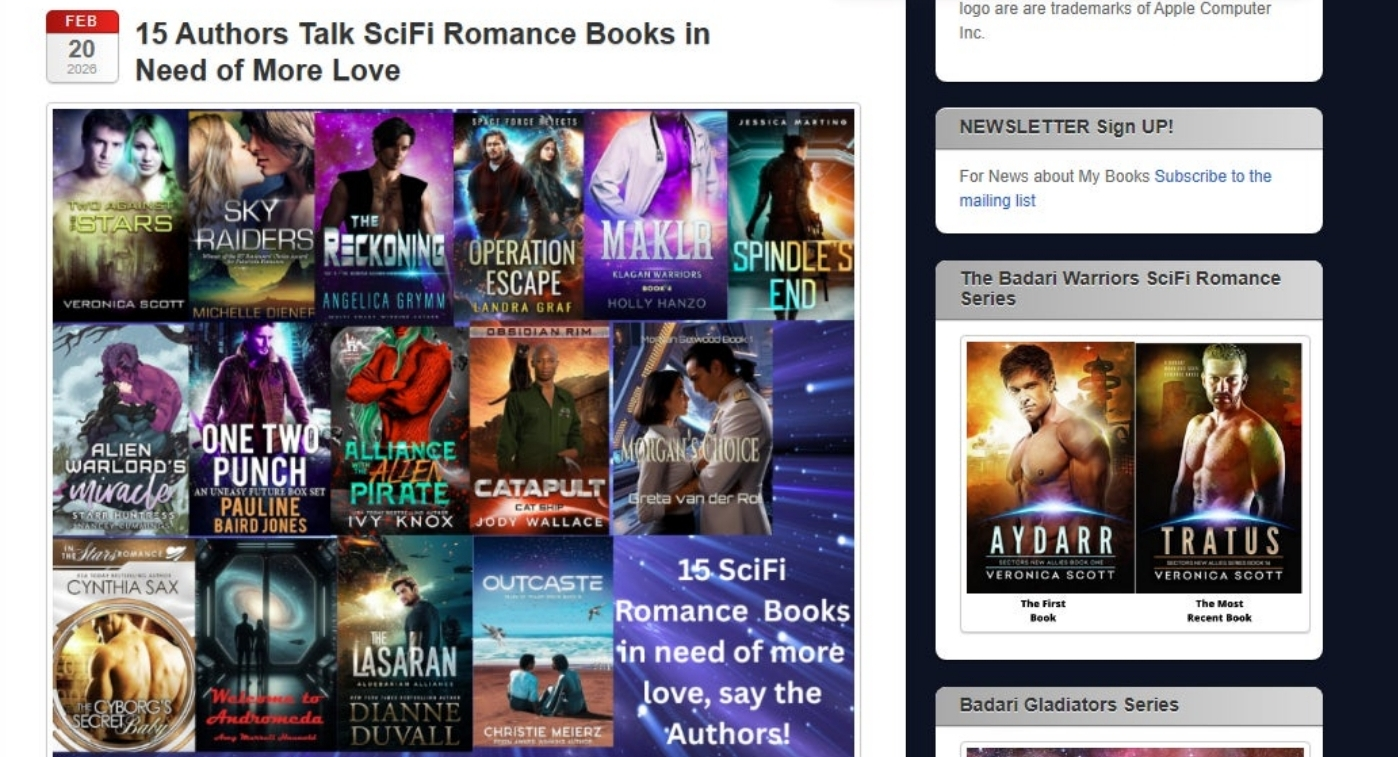This screenshot has height=757, width=1398.
Task: Click the Two Against the Stars cover
Action: coord(120,215)
